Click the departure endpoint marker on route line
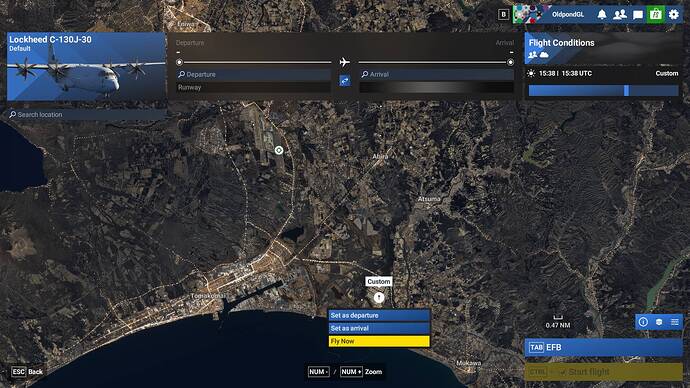This screenshot has height=388, width=690. point(179,62)
